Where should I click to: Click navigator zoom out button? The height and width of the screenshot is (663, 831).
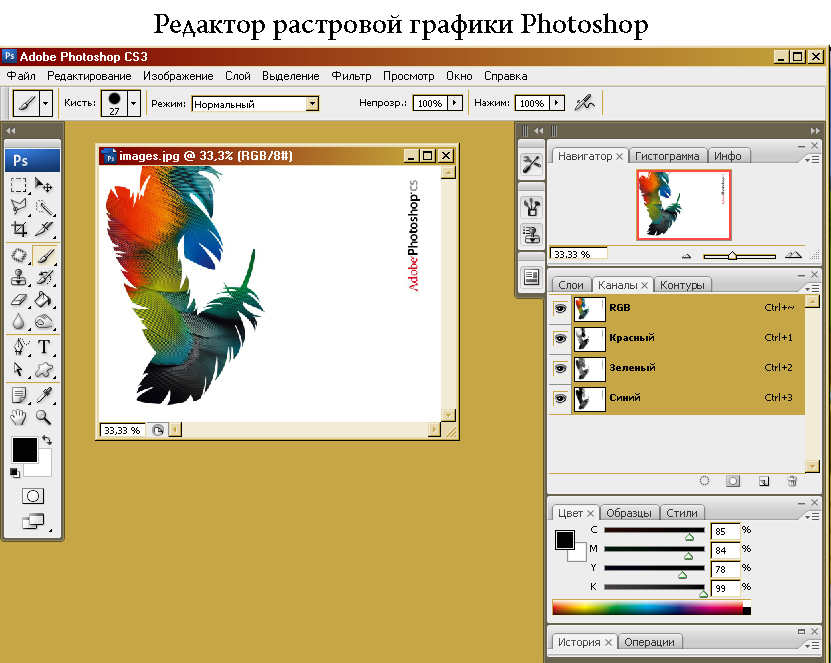[687, 256]
